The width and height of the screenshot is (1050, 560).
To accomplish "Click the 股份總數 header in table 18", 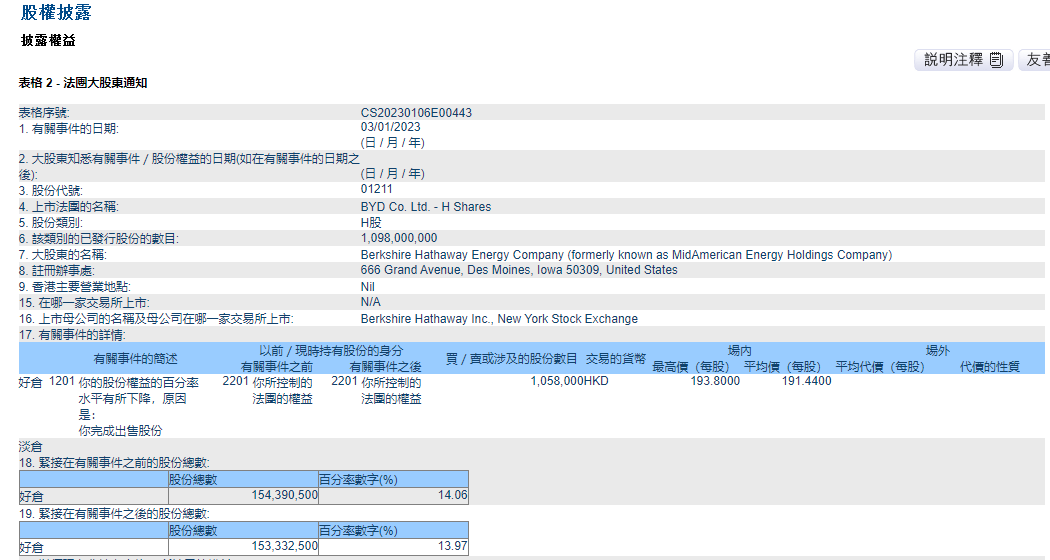I will [193, 480].
